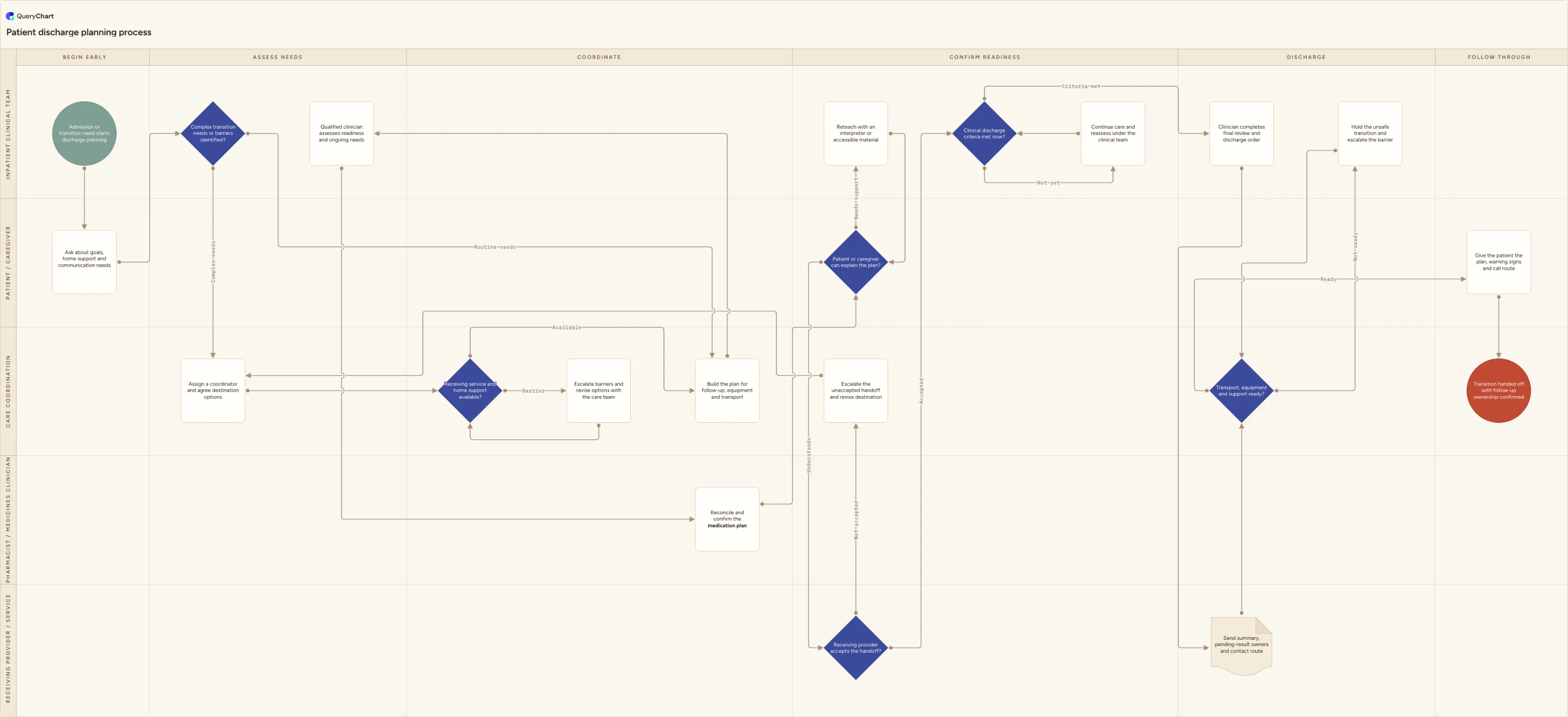Click 'Clinical discharge criteria met now?' diamond

984,133
